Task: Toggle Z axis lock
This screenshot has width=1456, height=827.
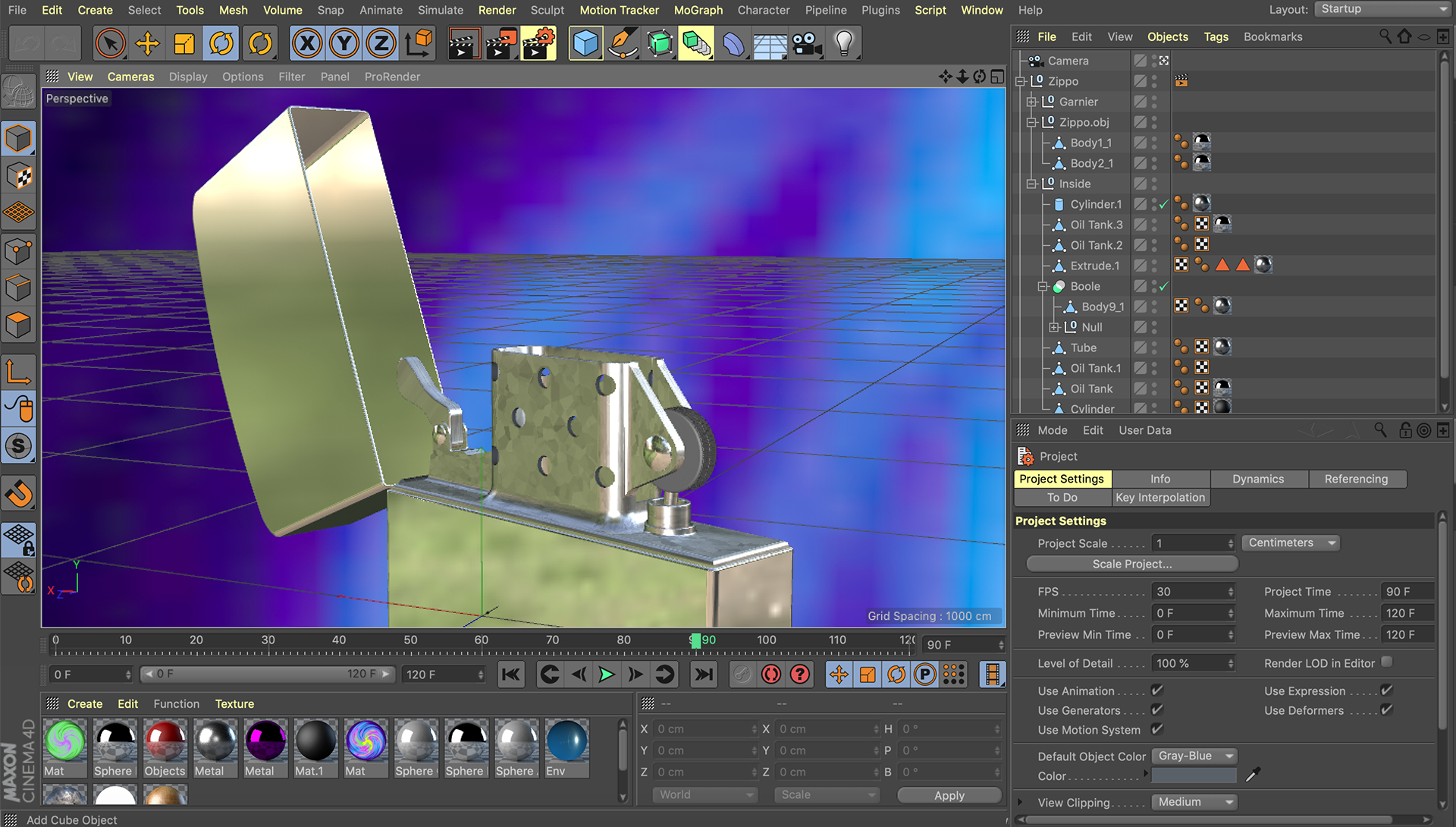Action: [x=381, y=43]
